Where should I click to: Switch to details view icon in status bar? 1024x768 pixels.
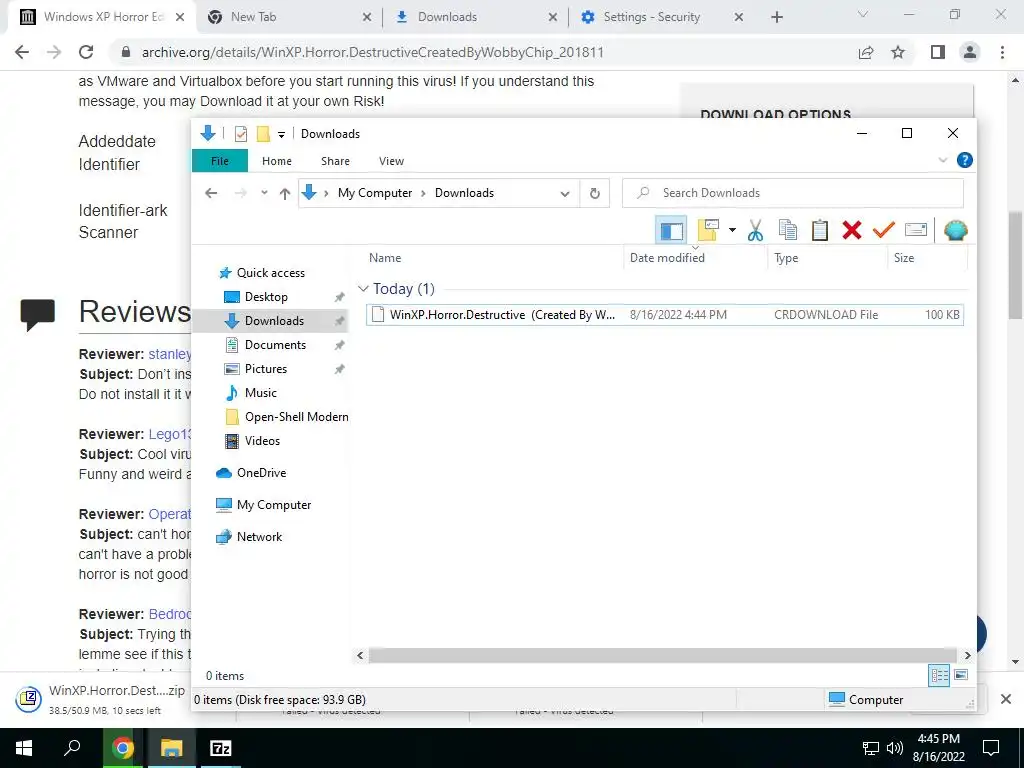[x=939, y=675]
